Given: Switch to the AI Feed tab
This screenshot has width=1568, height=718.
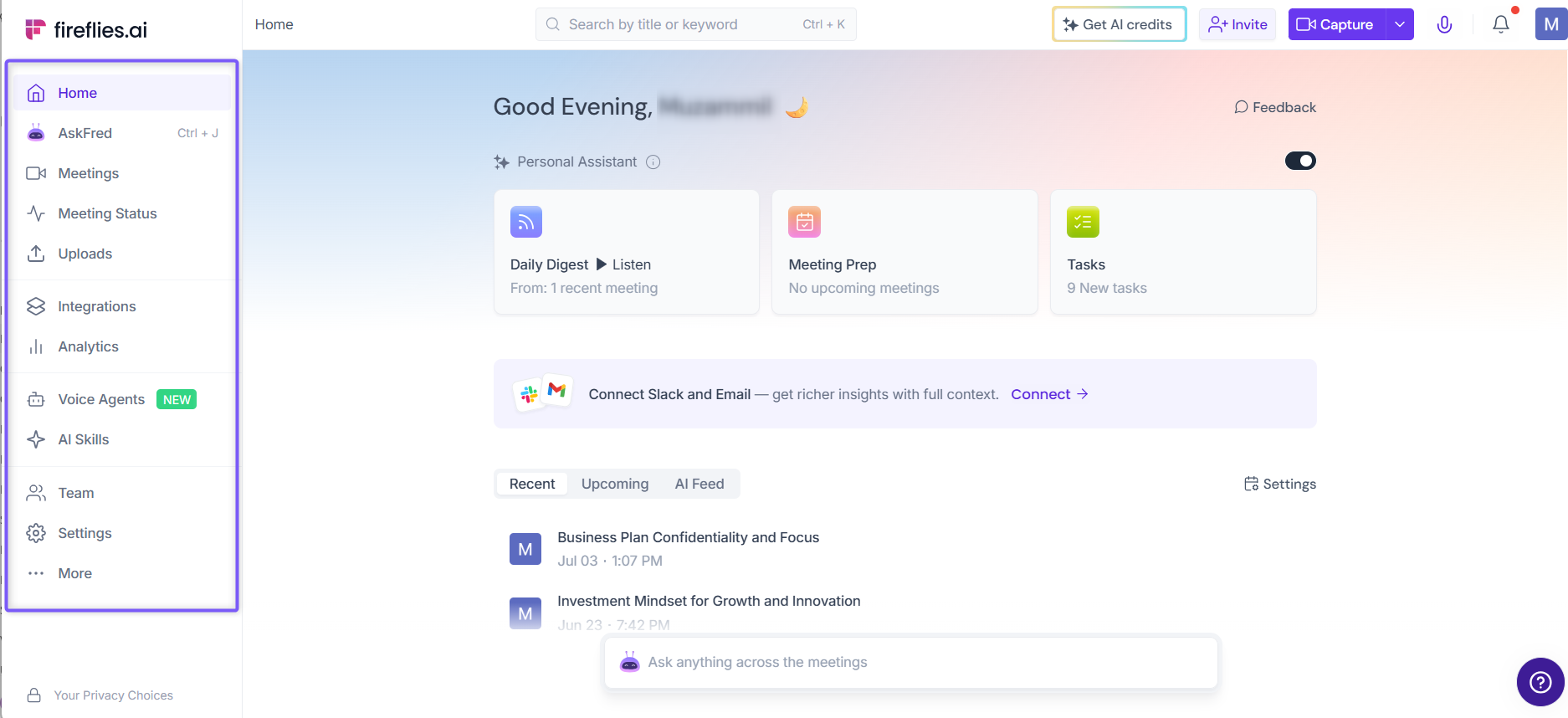Looking at the screenshot, I should pyautogui.click(x=699, y=484).
